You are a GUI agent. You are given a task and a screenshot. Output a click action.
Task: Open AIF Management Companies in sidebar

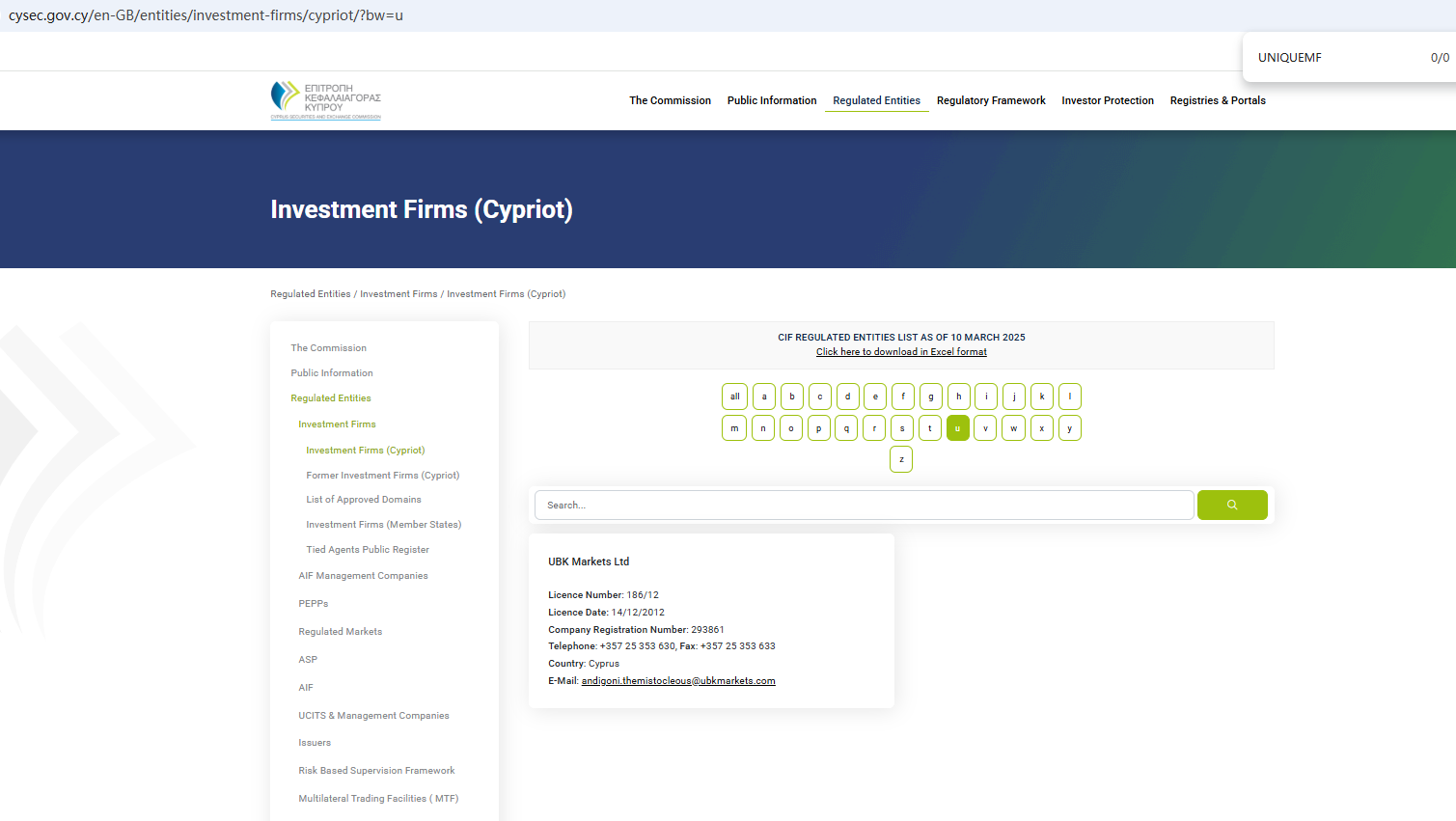(363, 576)
